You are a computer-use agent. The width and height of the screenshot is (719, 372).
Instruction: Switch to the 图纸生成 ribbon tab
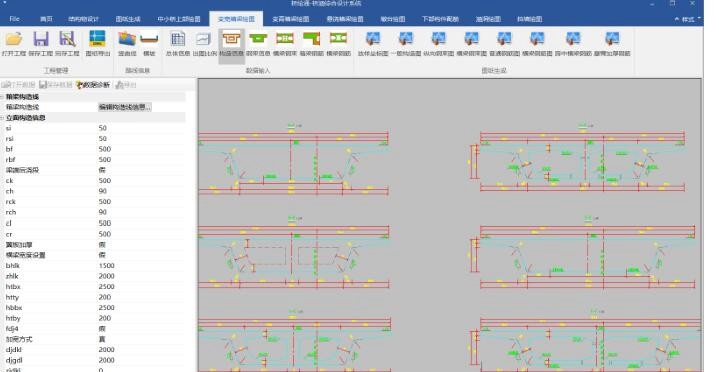128,19
